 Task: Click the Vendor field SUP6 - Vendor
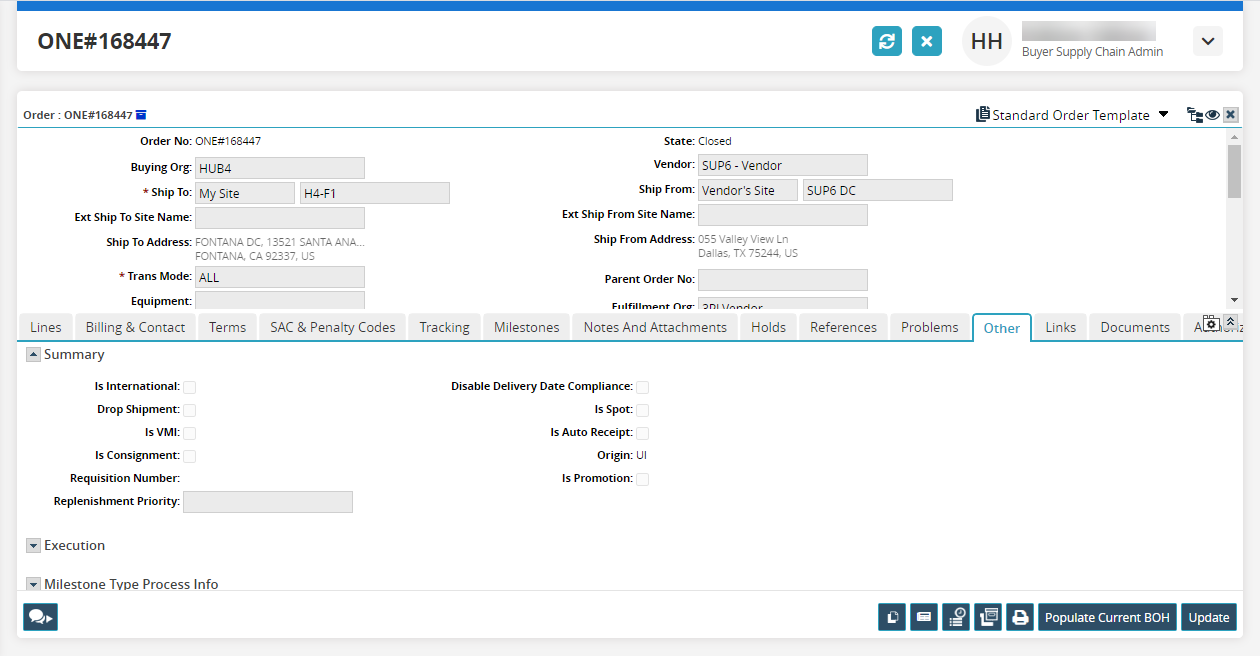click(783, 165)
